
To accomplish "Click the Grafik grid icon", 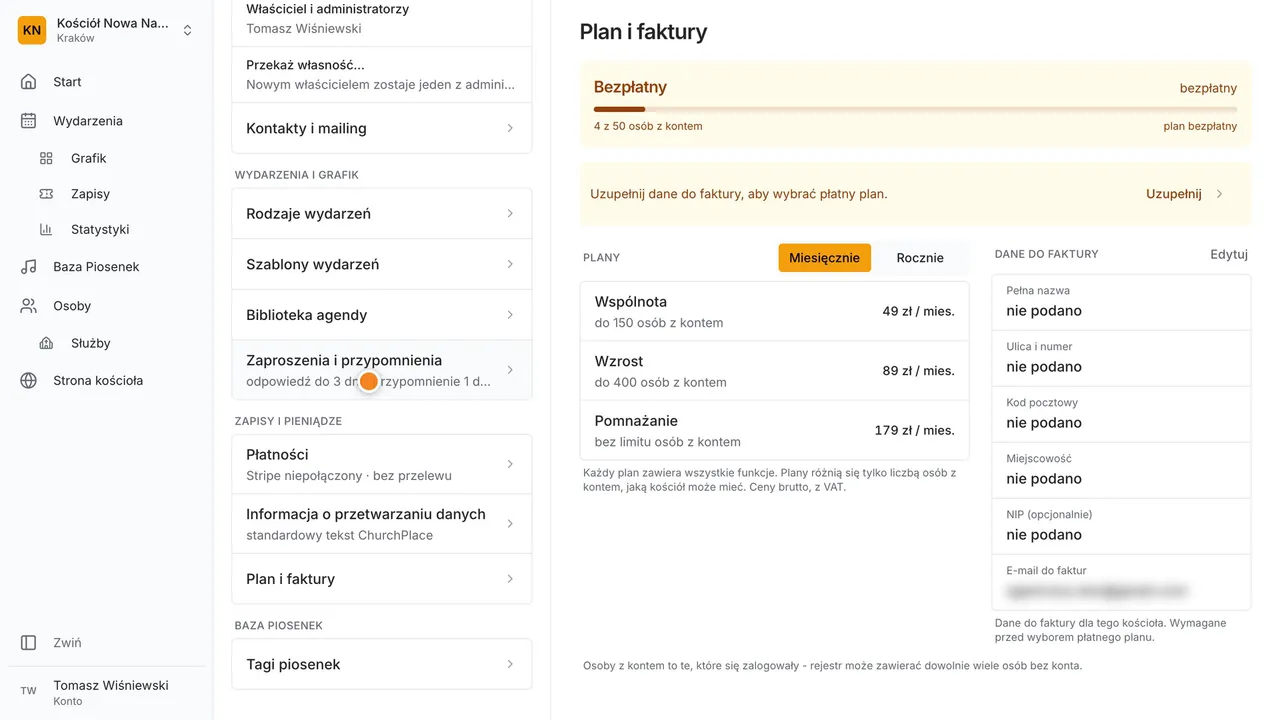I will click(46, 158).
